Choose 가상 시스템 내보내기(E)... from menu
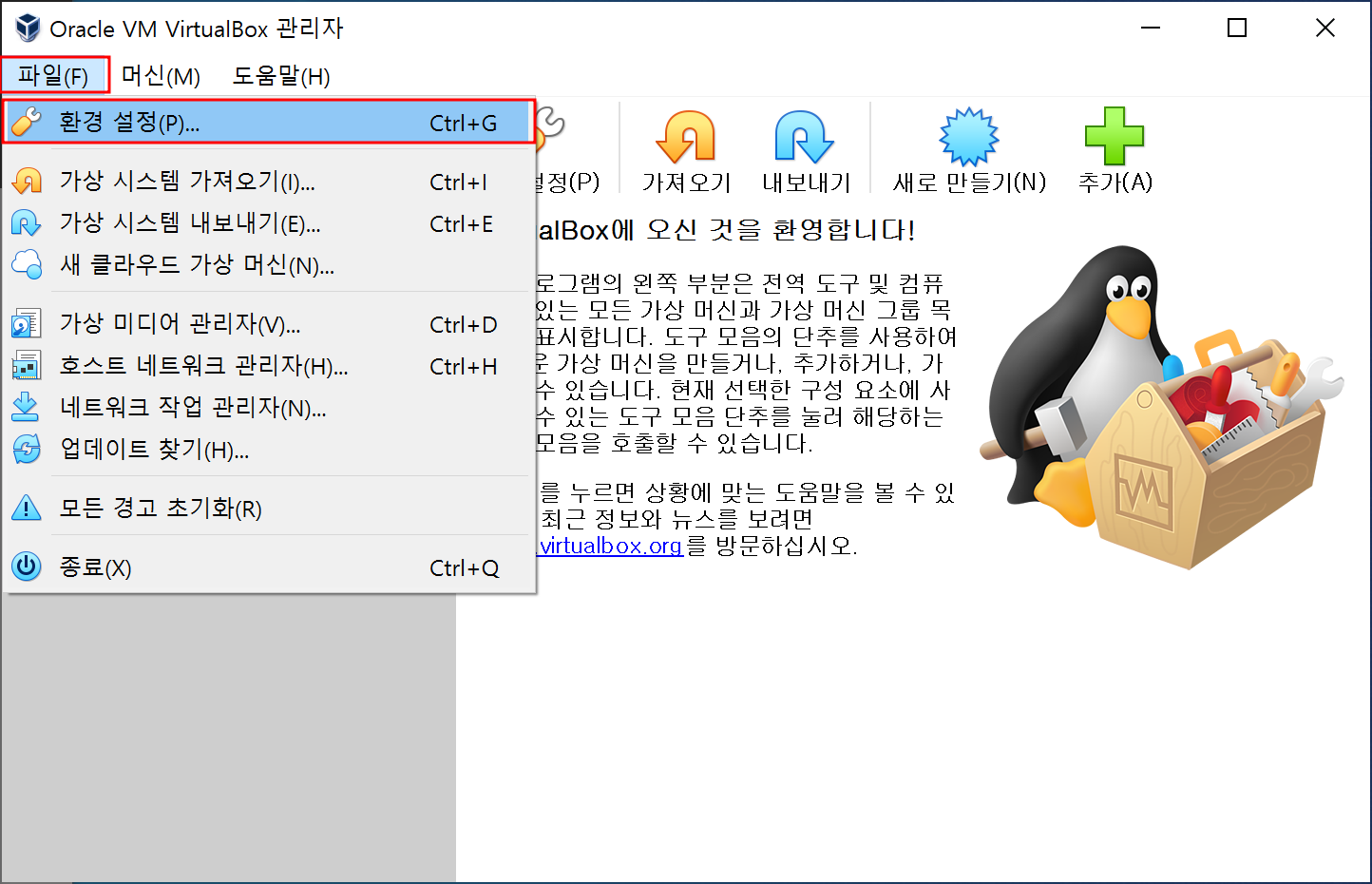The image size is (1372, 884). pos(268,223)
